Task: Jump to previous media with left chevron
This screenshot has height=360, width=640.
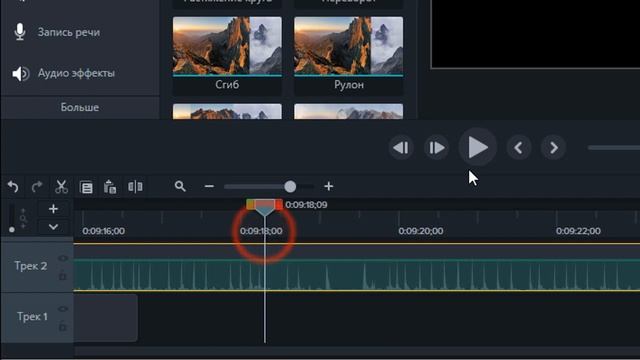Action: point(519,148)
